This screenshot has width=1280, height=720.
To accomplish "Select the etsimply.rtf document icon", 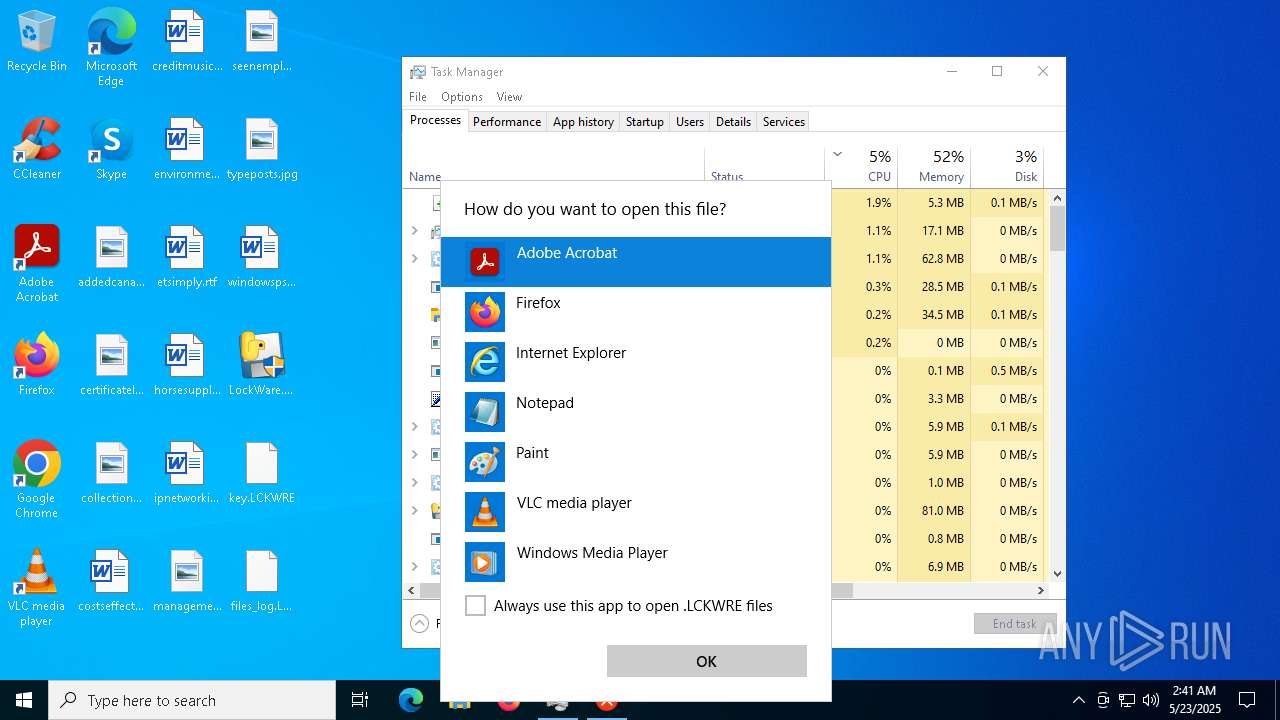I will [x=186, y=257].
